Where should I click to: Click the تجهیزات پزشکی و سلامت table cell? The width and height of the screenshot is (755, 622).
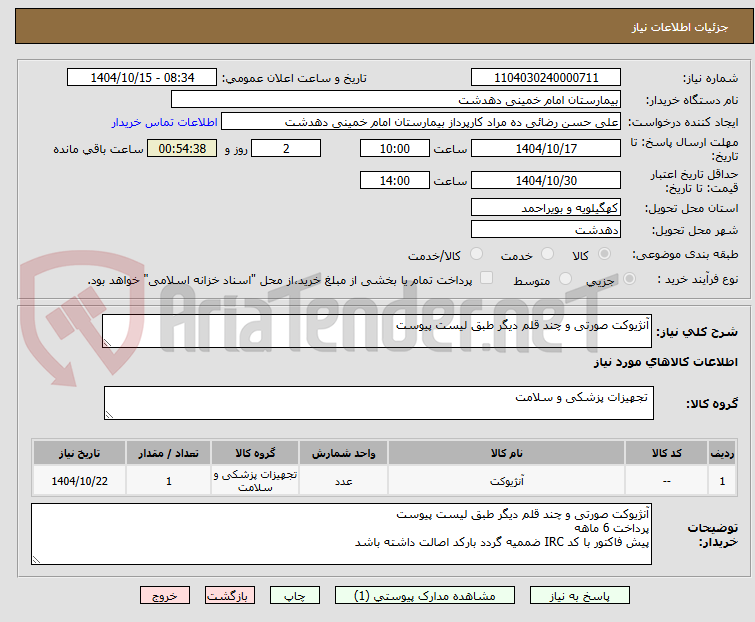coord(255,481)
